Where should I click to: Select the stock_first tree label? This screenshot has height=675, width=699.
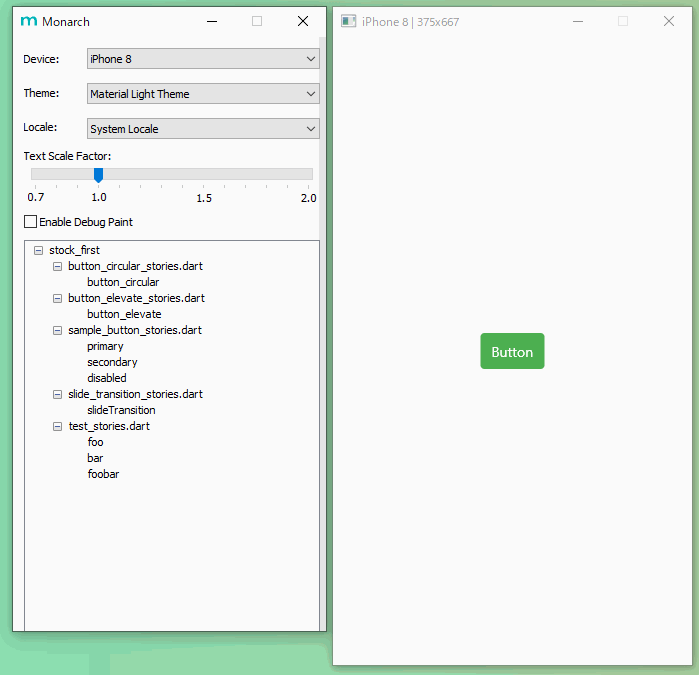[74, 250]
